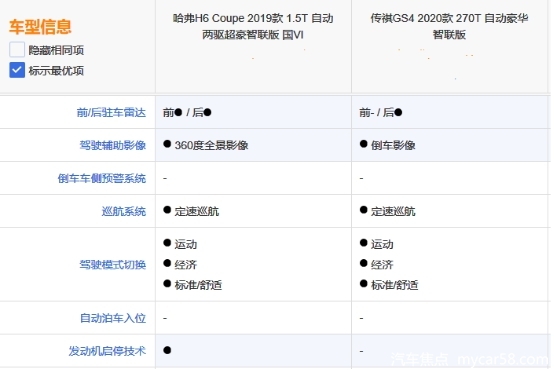Click the 驾驶模式切换 link
Screen dimensions: 554x370
[x=113, y=265]
